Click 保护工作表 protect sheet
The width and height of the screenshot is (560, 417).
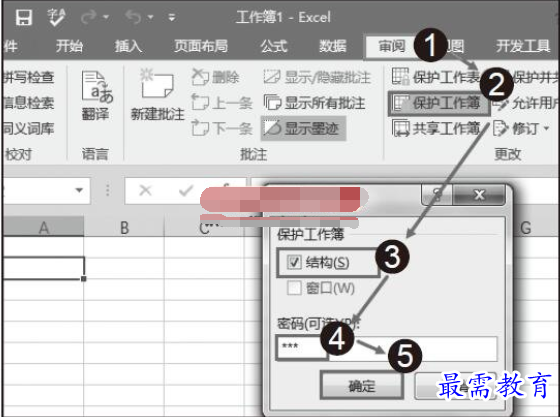point(436,77)
